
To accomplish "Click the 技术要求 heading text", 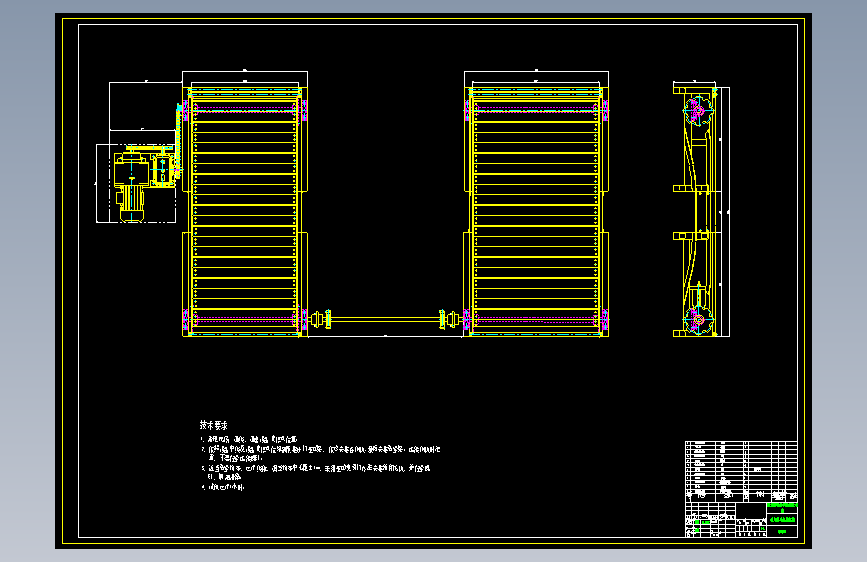I will [213, 425].
